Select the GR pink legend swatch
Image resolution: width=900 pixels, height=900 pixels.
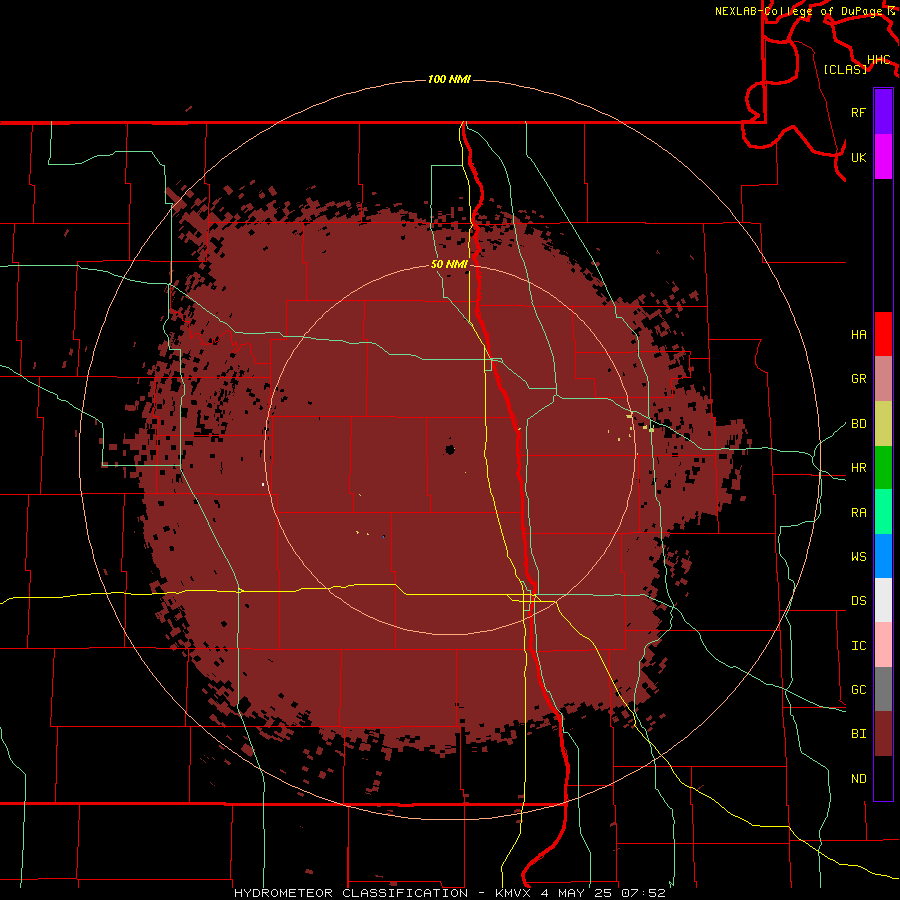[x=883, y=379]
